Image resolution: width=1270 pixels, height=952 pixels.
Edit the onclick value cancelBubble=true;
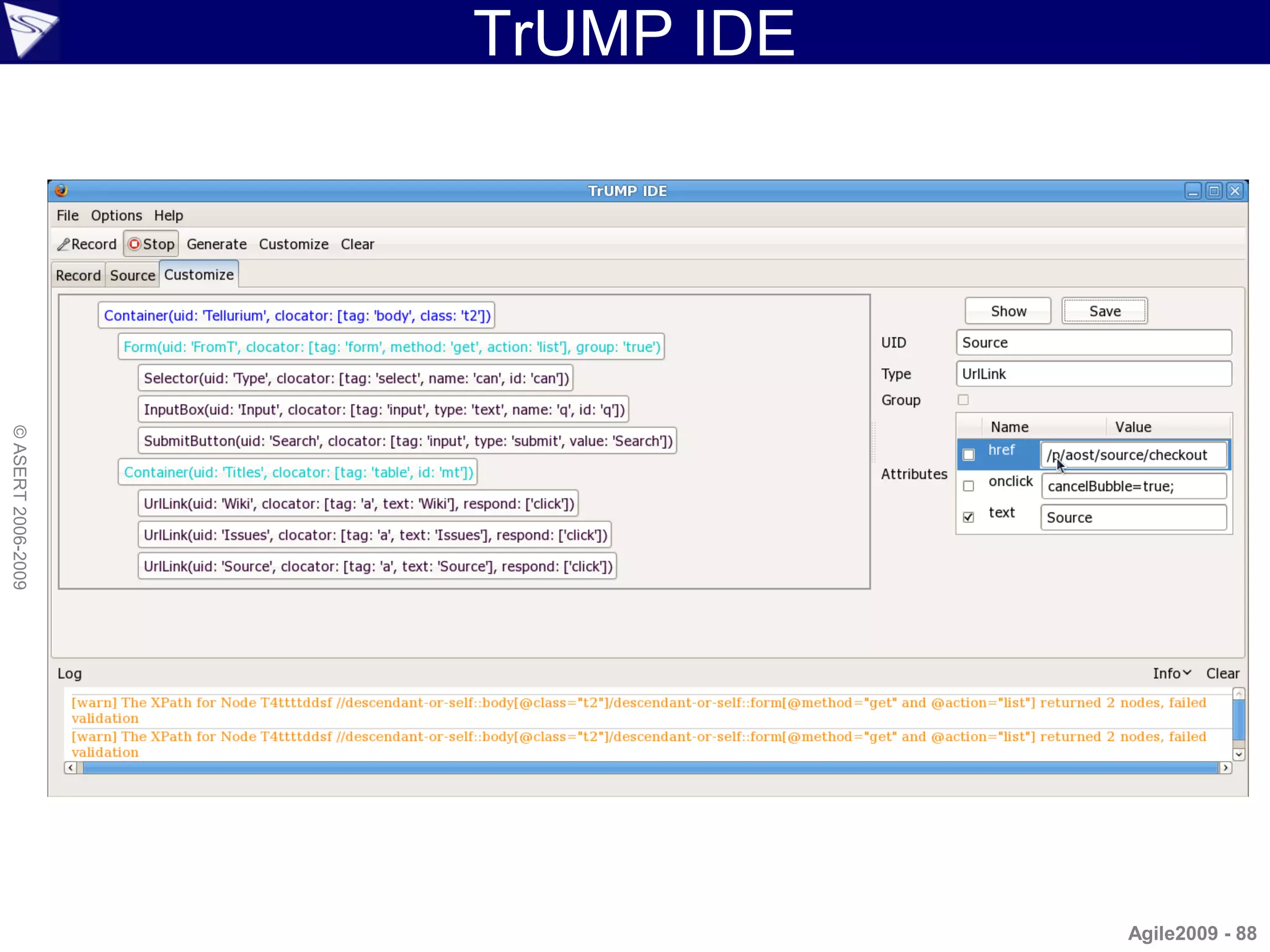point(1134,486)
